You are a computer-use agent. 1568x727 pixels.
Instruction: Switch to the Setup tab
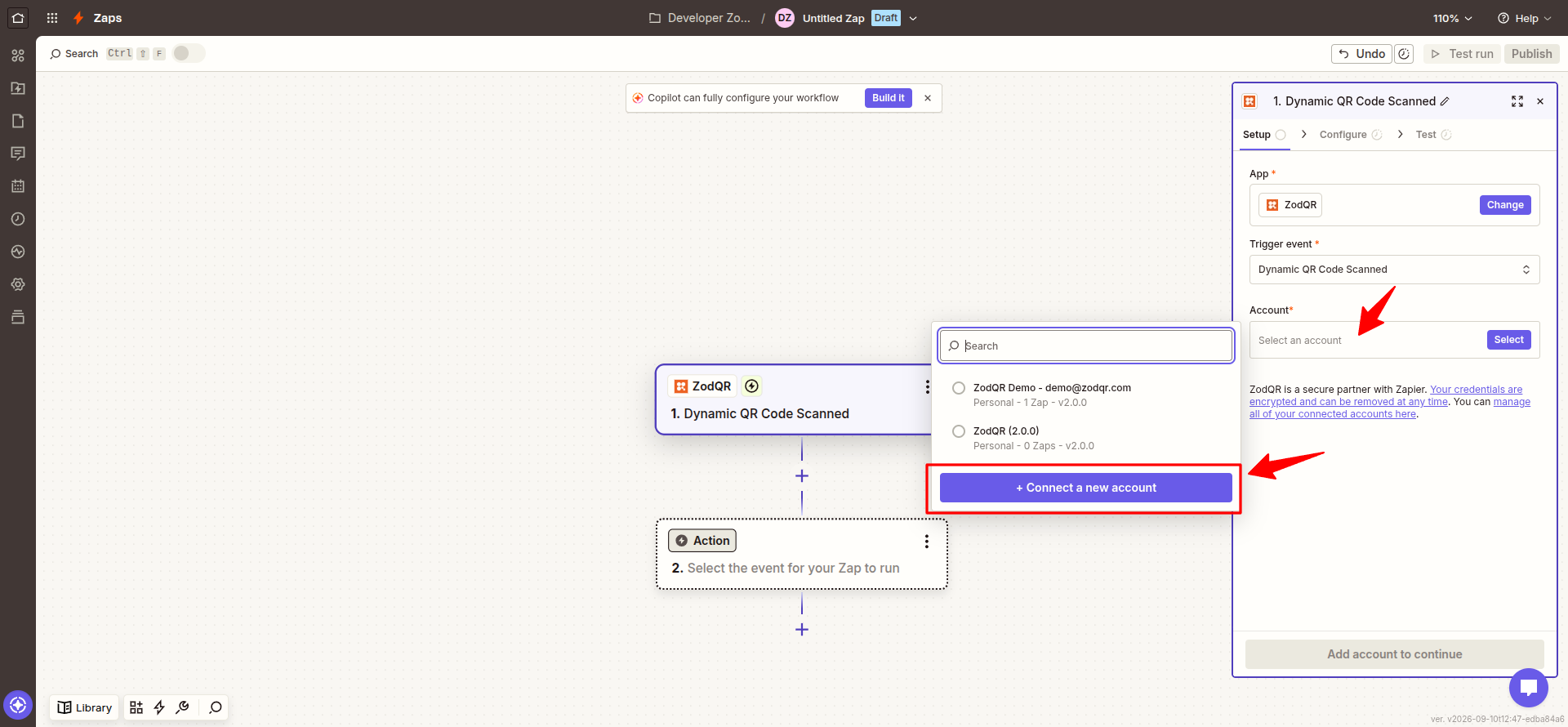coord(1264,135)
